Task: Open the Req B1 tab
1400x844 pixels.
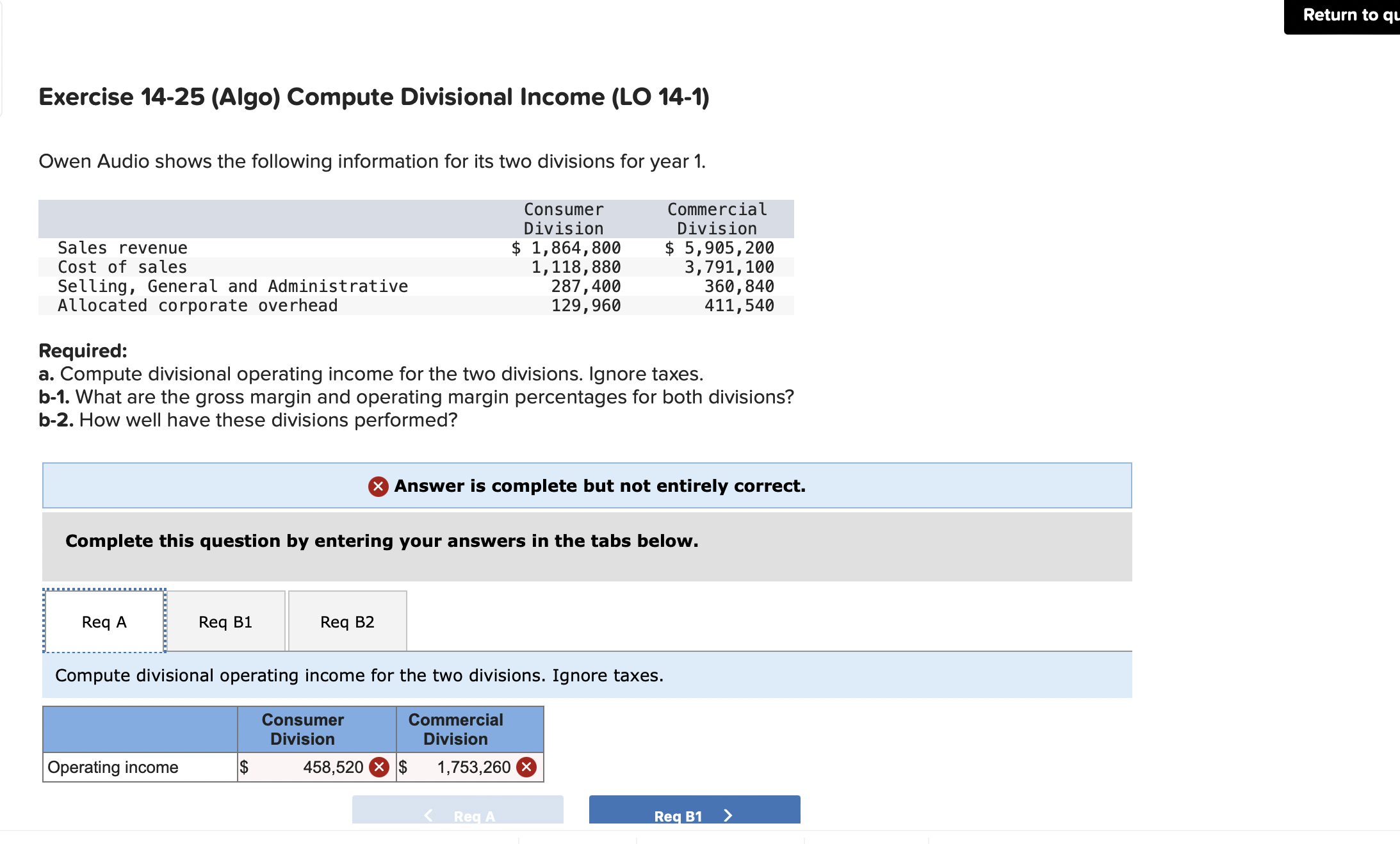Action: pos(225,622)
